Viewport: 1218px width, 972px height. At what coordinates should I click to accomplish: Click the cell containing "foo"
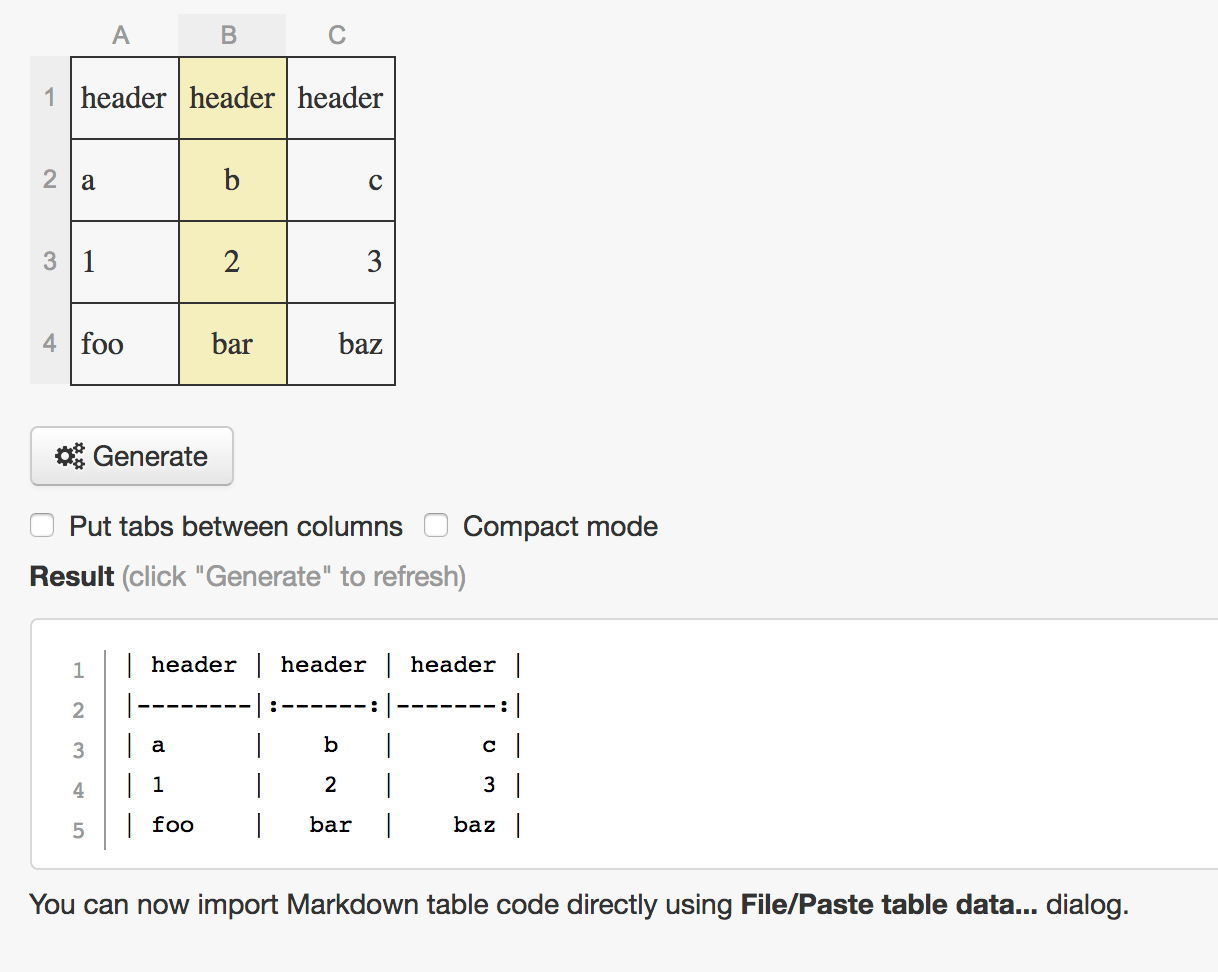tap(124, 344)
